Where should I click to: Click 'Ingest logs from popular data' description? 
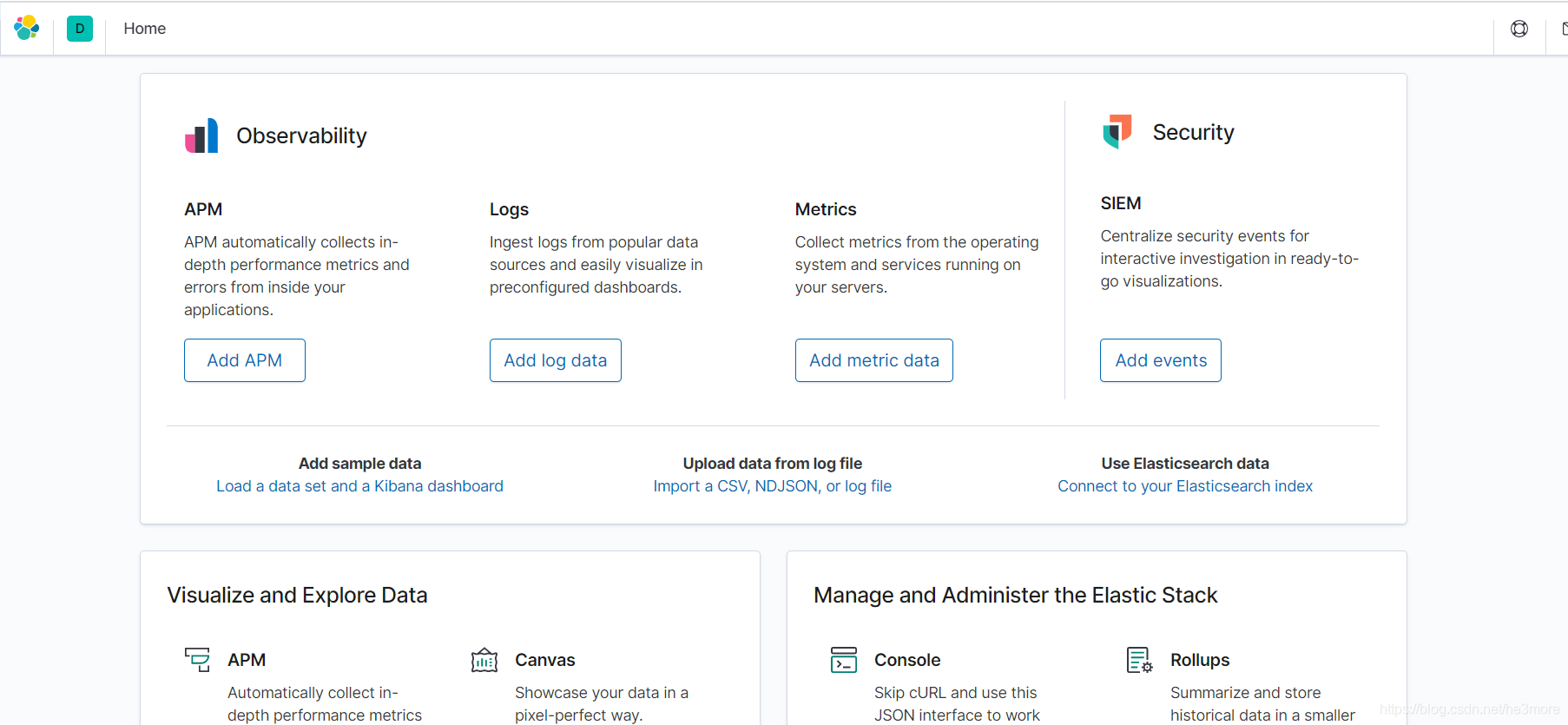point(596,265)
